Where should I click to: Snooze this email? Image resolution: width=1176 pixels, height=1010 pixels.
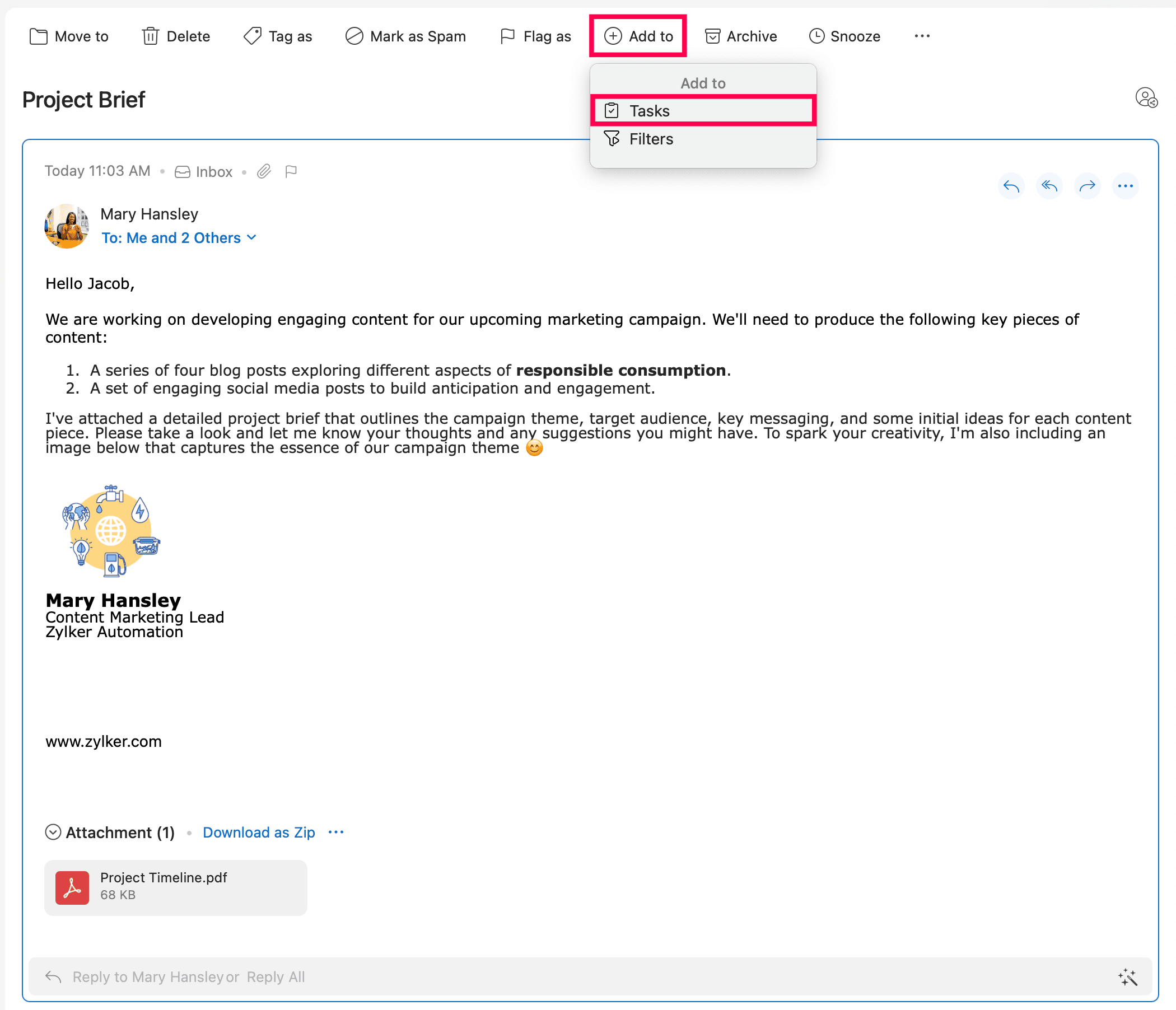[x=844, y=36]
